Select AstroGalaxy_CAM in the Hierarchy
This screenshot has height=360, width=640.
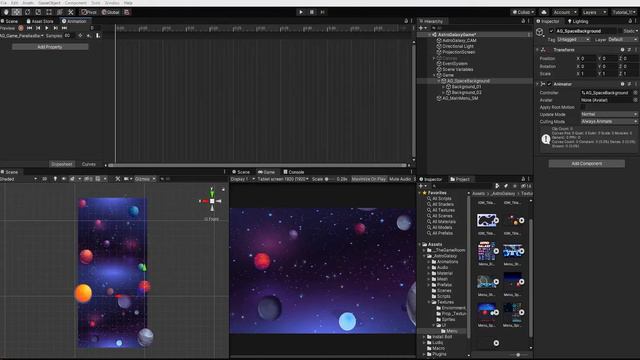click(459, 40)
